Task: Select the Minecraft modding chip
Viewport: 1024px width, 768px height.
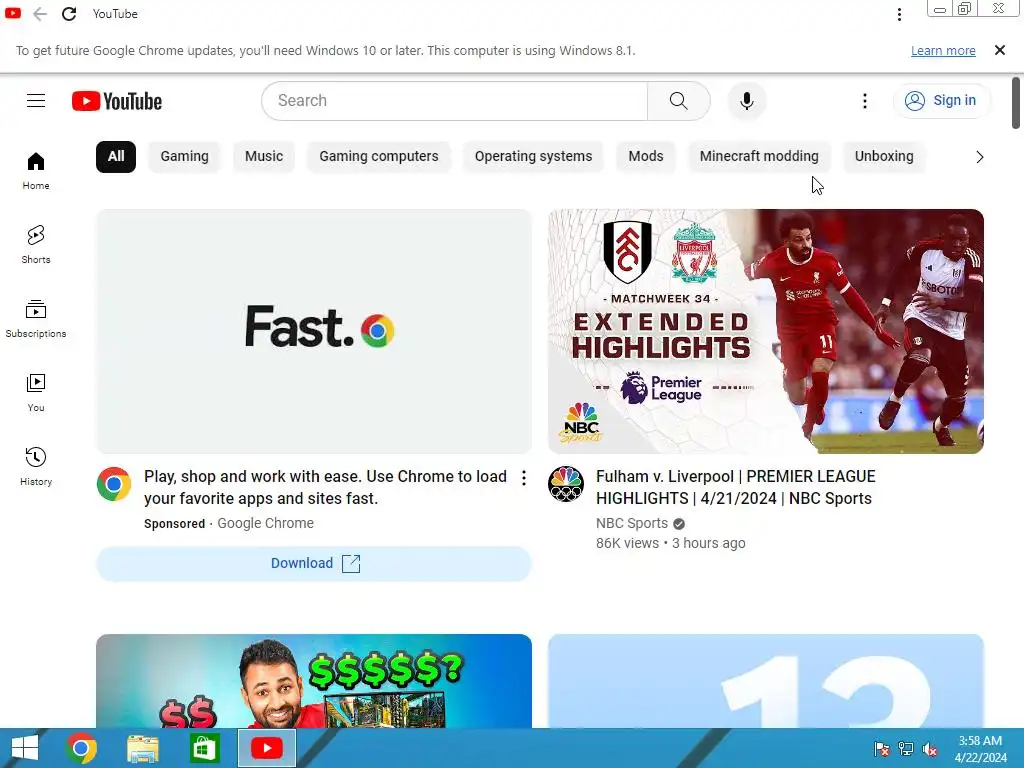Action: click(759, 157)
